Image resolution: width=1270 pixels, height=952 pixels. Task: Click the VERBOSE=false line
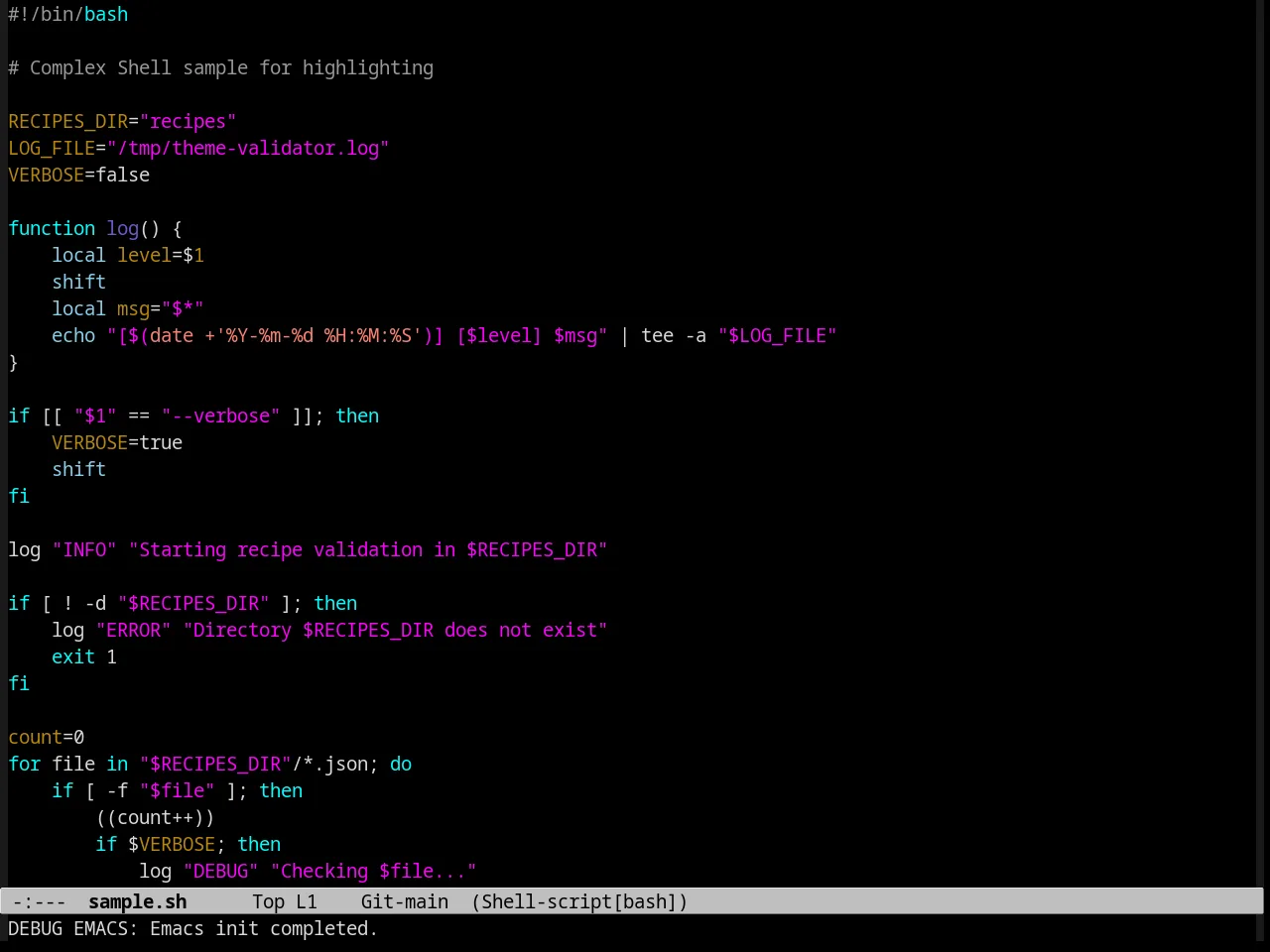[x=79, y=175]
